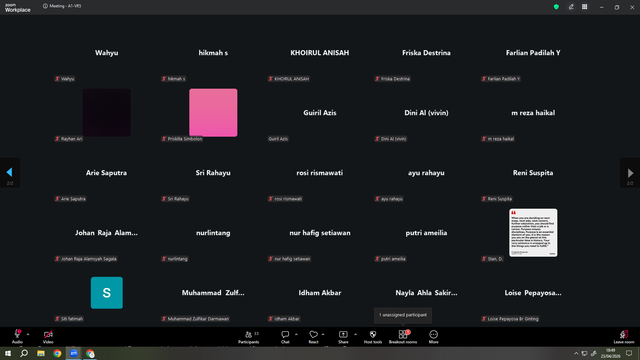Select Siti fatimah teal S avatar

coord(107,293)
